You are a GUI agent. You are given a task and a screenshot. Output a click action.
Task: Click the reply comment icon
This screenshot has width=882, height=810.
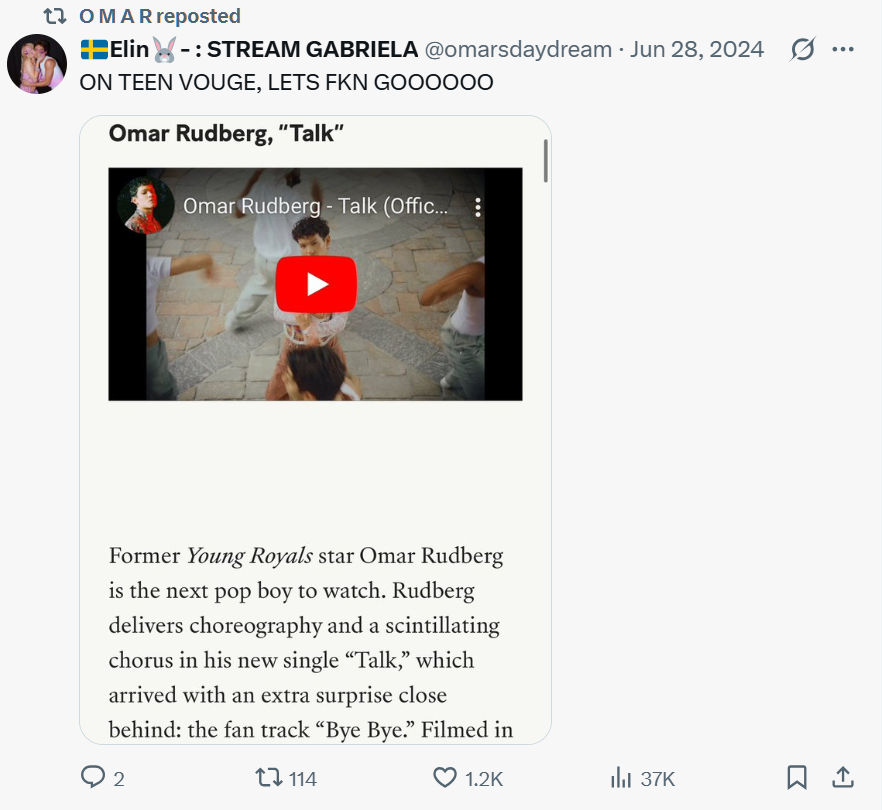tap(93, 777)
